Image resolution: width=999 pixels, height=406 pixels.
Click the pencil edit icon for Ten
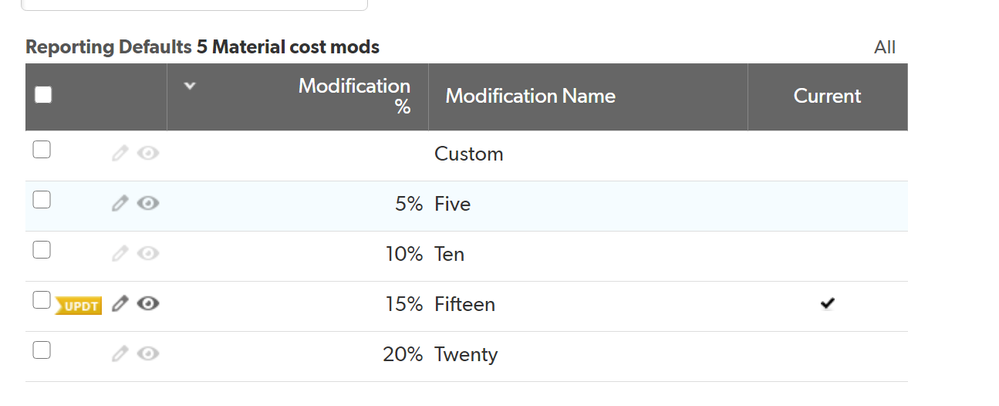click(120, 254)
